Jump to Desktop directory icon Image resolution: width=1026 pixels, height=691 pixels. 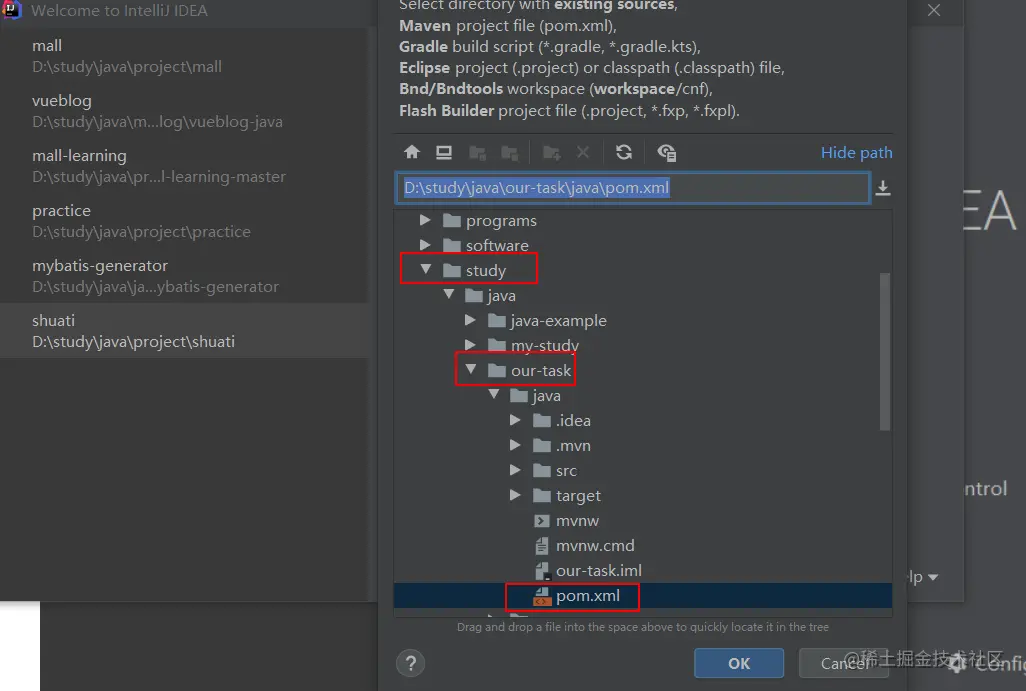pos(444,152)
